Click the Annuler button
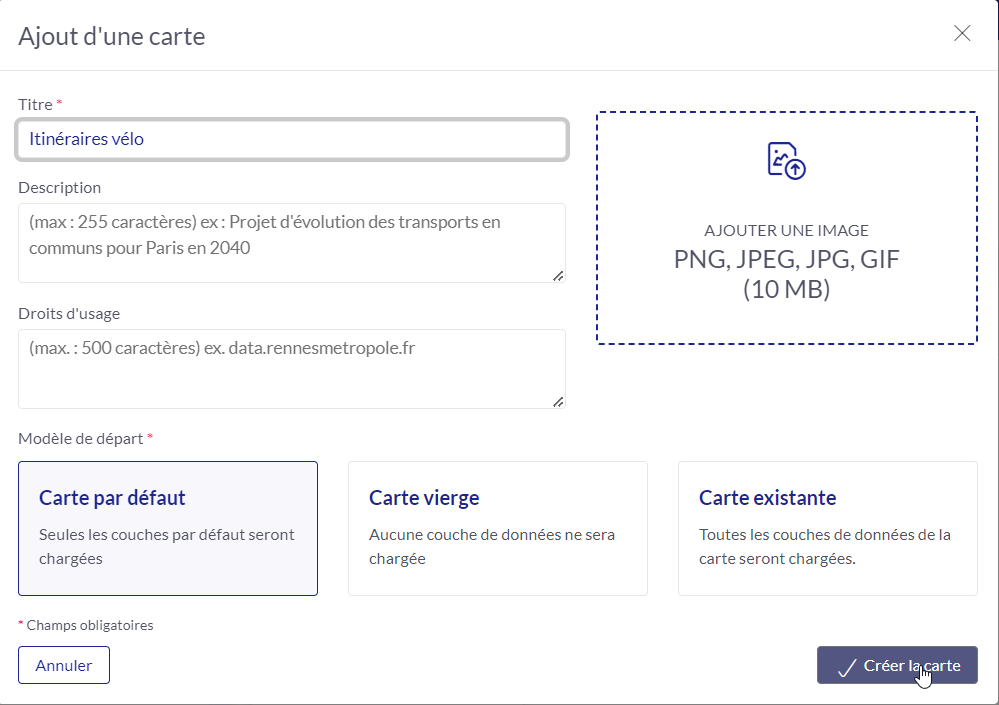Screen dimensions: 999x705 tap(64, 666)
